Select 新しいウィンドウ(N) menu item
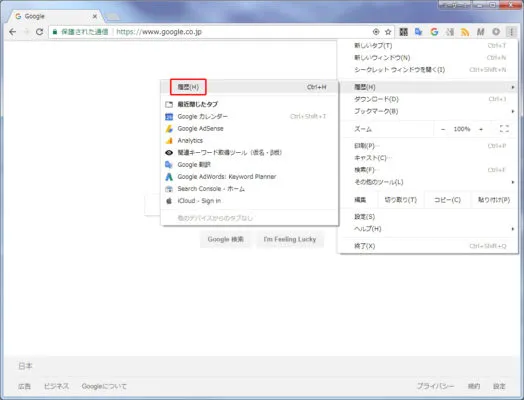The width and height of the screenshot is (524, 400). (x=428, y=57)
